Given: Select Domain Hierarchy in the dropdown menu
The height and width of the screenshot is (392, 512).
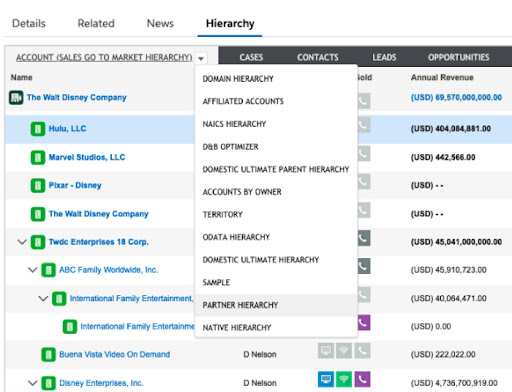Looking at the screenshot, I should 238,79.
